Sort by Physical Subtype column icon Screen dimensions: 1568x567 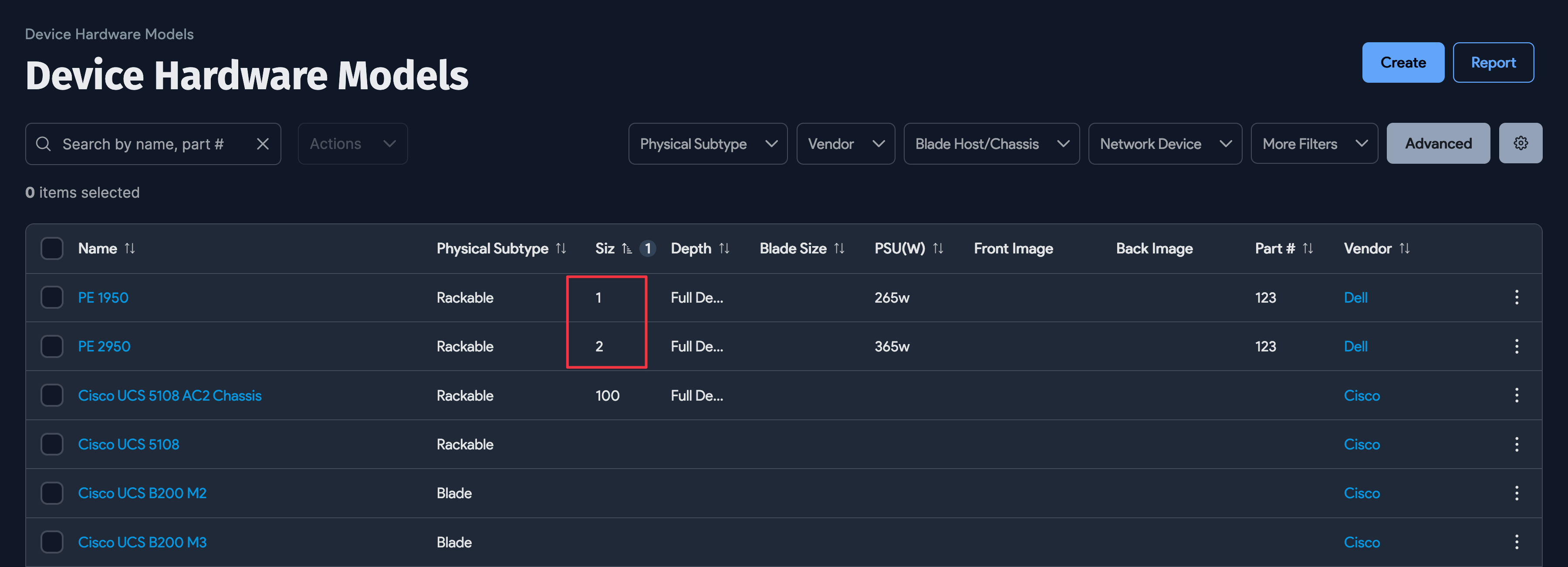[561, 249]
